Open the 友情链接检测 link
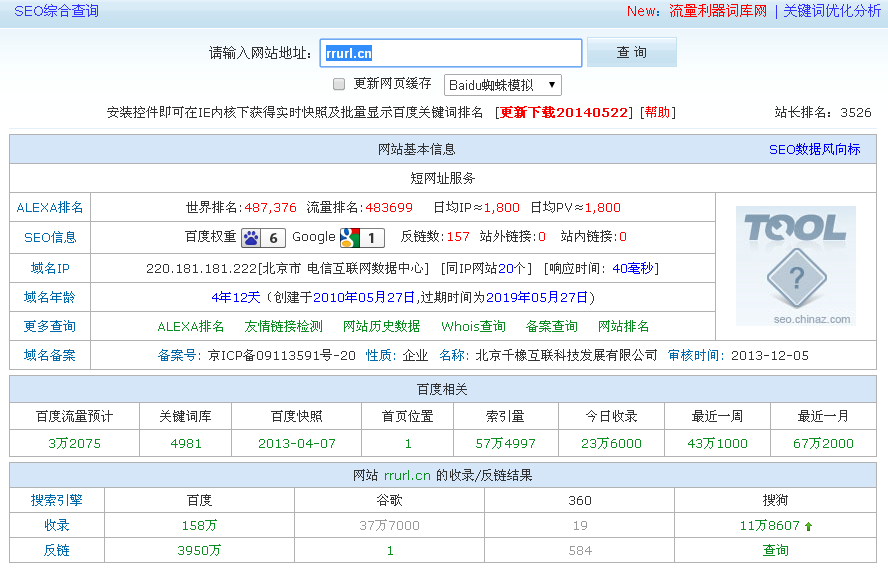888x569 pixels. click(x=283, y=326)
